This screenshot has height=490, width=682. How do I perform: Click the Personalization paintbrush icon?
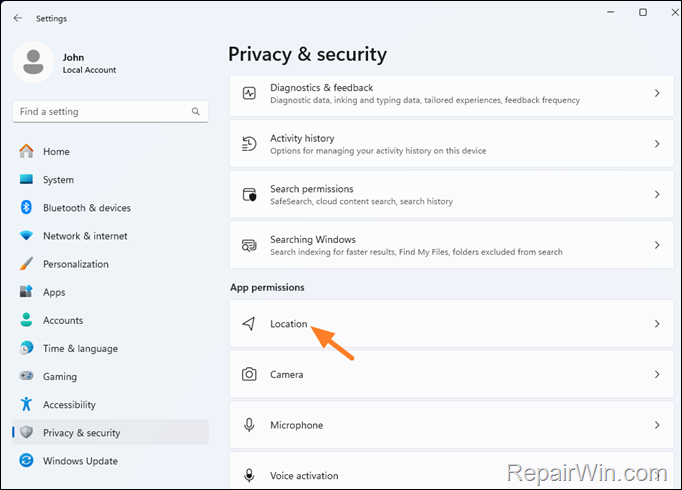point(25,264)
